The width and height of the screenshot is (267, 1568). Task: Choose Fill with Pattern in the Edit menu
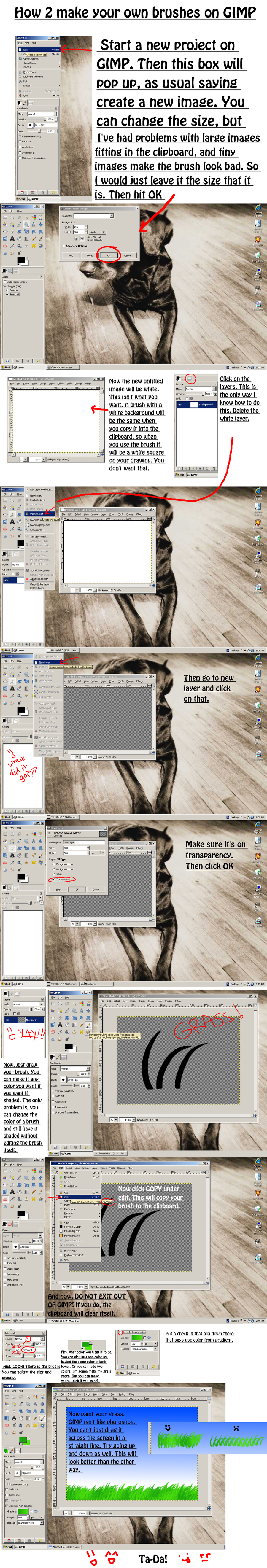(80, 1236)
